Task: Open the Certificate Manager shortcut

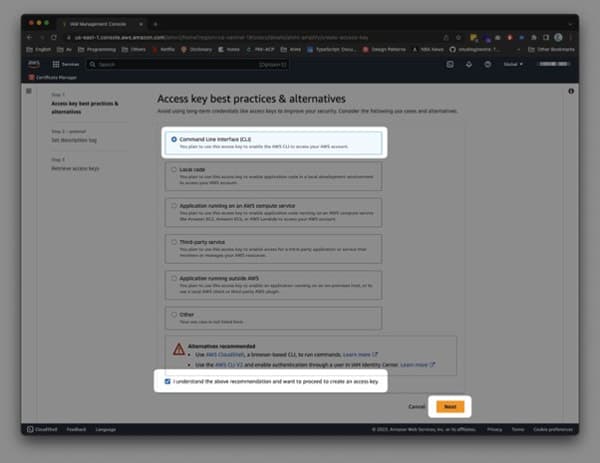Action: (x=52, y=78)
